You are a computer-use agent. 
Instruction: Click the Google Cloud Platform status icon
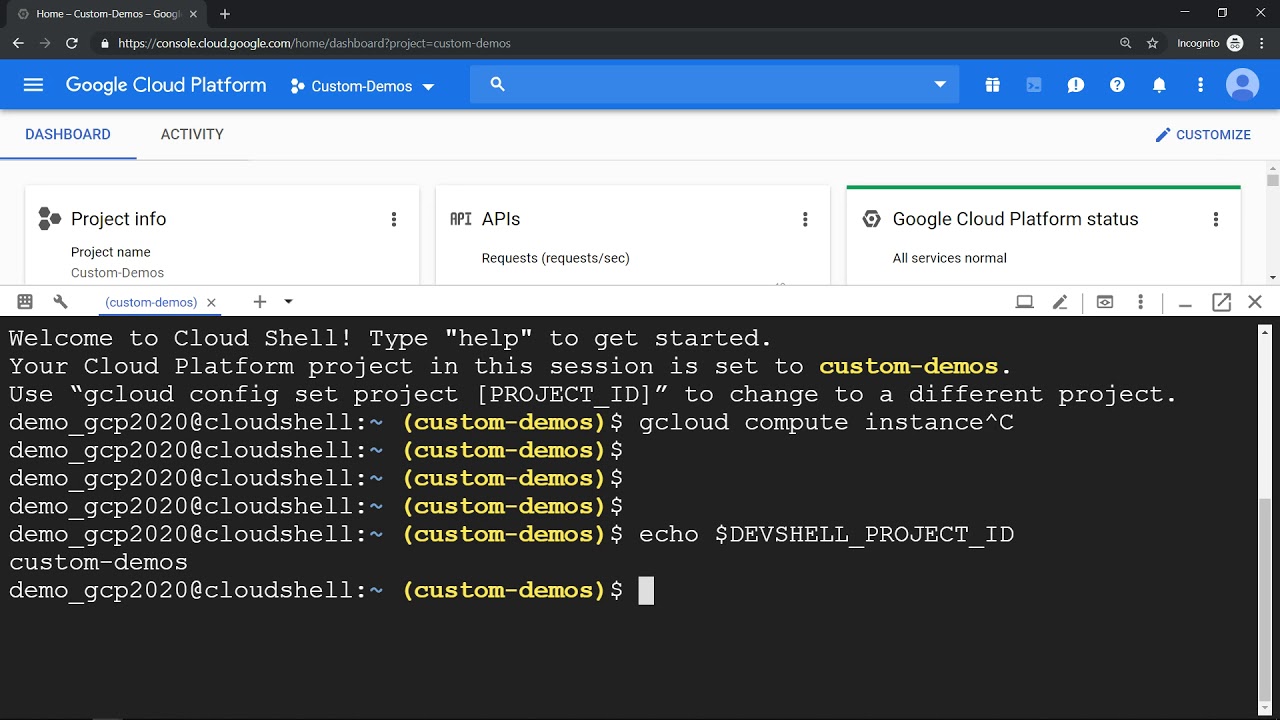[871, 219]
